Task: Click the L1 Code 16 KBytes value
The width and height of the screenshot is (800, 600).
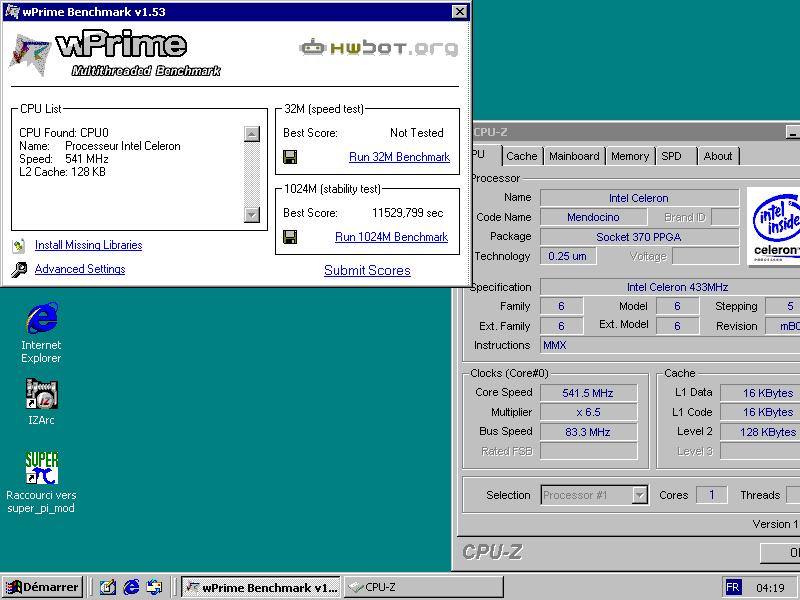Action: (760, 412)
